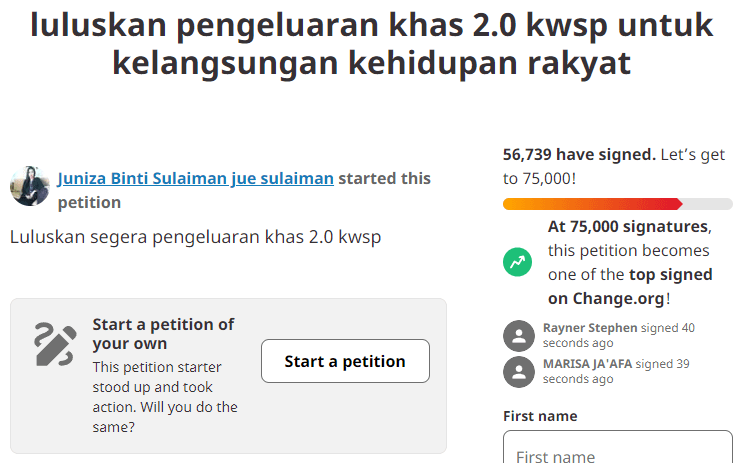Click the 56,739 have signed text
The width and height of the screenshot is (752, 463).
point(579,154)
